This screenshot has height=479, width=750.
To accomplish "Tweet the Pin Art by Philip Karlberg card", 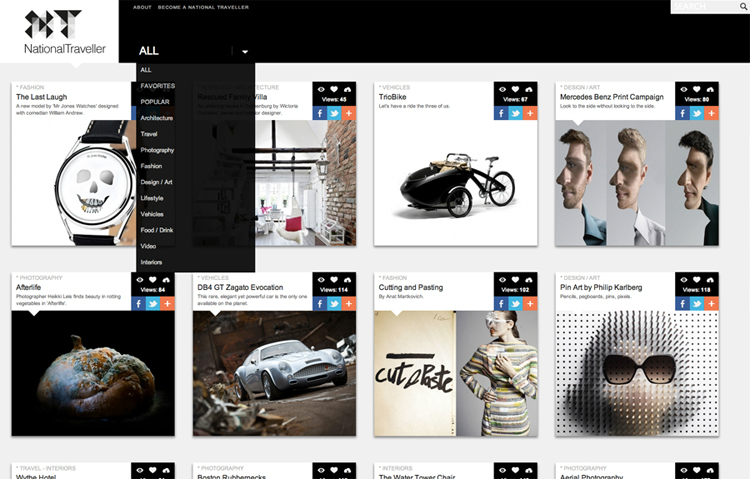I will [x=696, y=304].
